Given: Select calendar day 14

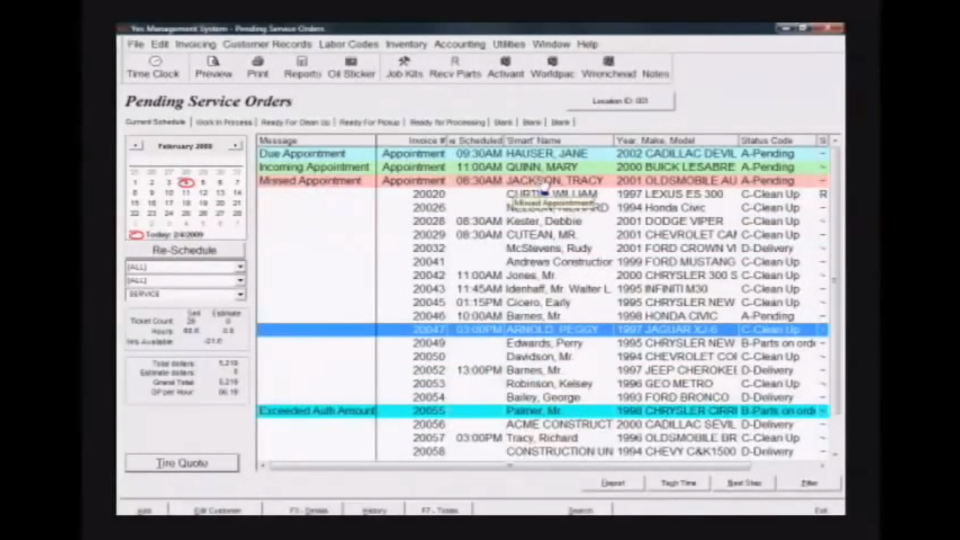Looking at the screenshot, I should pyautogui.click(x=237, y=193).
